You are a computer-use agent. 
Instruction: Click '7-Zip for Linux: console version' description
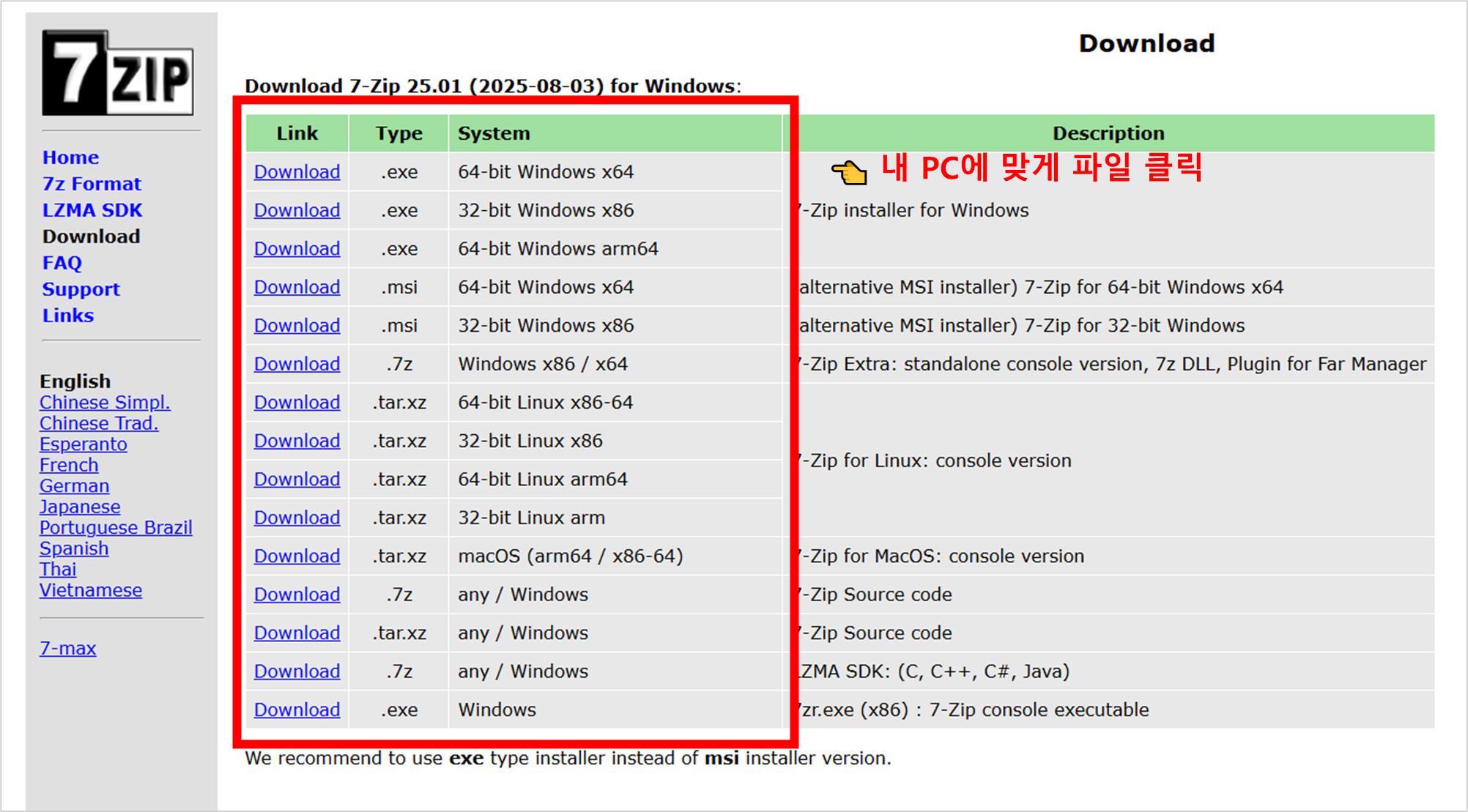pyautogui.click(x=934, y=461)
